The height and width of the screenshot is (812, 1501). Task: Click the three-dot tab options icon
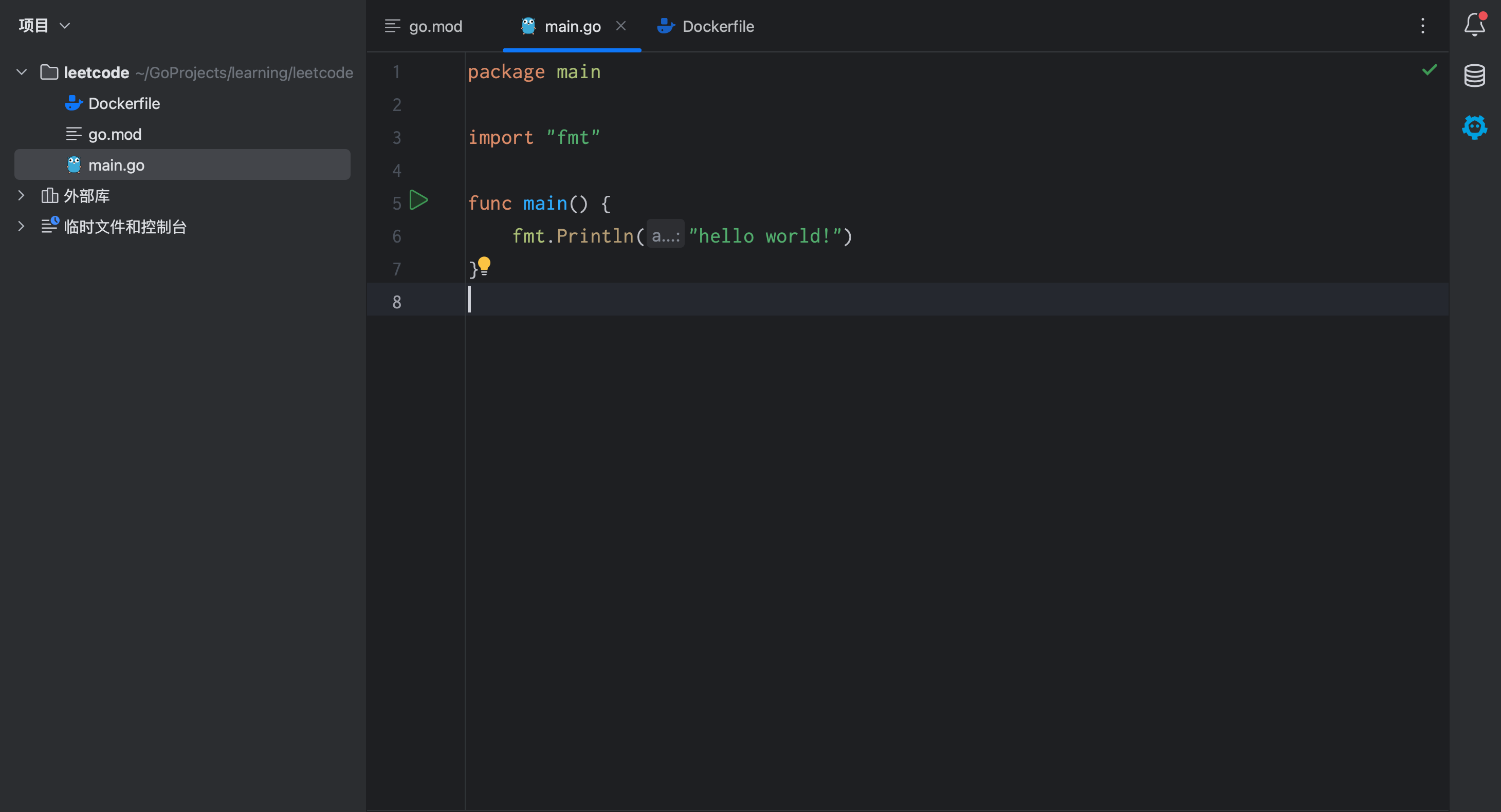coord(1422,26)
